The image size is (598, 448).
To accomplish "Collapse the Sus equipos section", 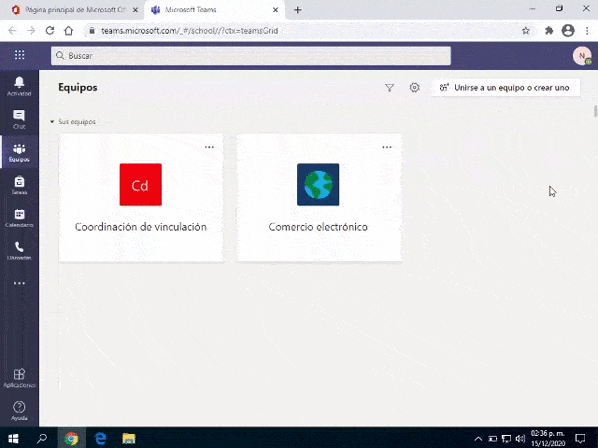I will point(52,122).
